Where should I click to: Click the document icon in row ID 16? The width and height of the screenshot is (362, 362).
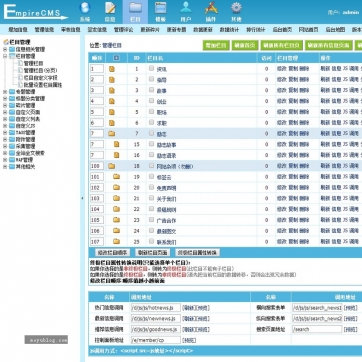point(116,155)
